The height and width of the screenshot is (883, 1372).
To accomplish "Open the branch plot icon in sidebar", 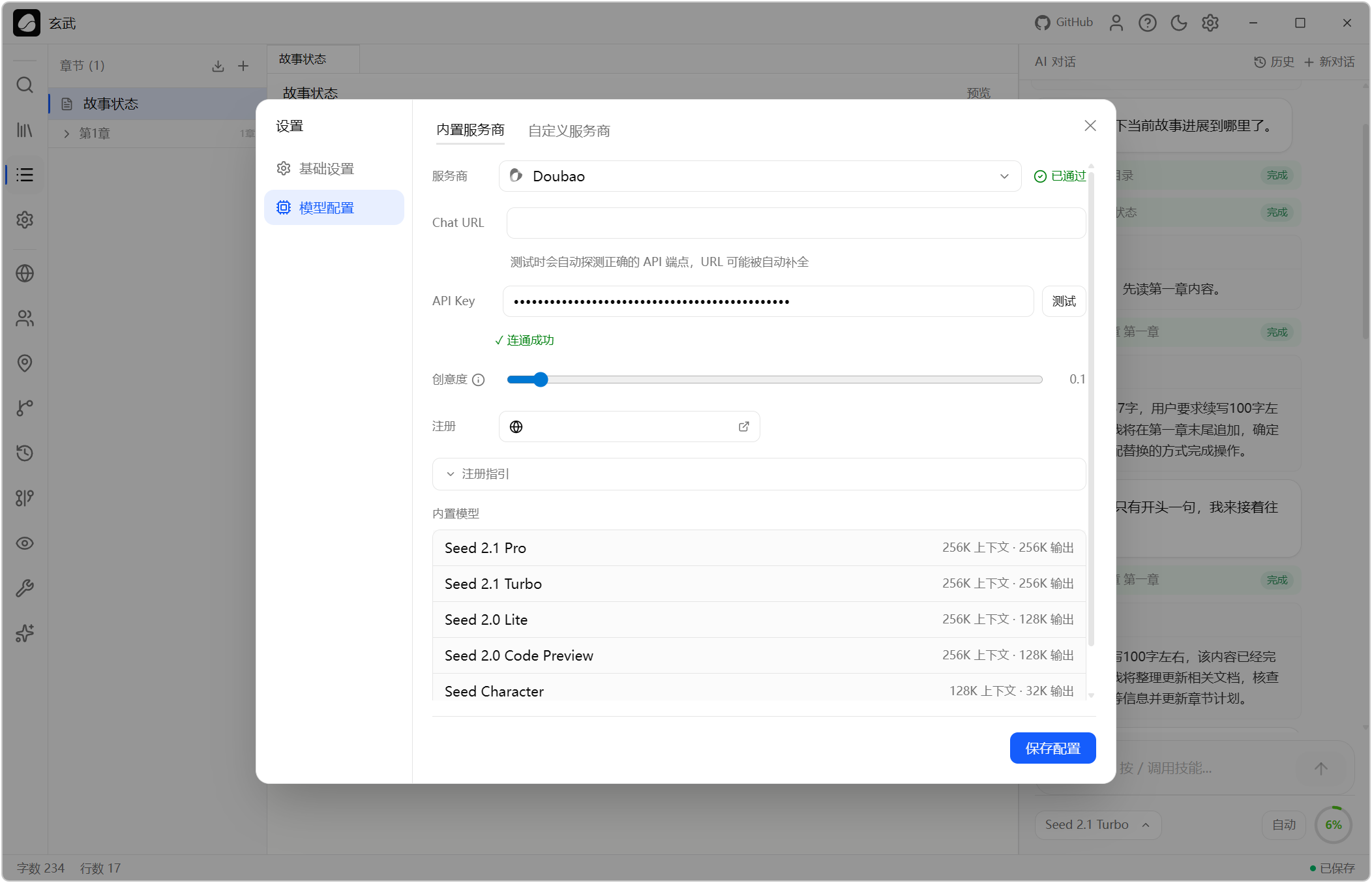I will click(25, 408).
